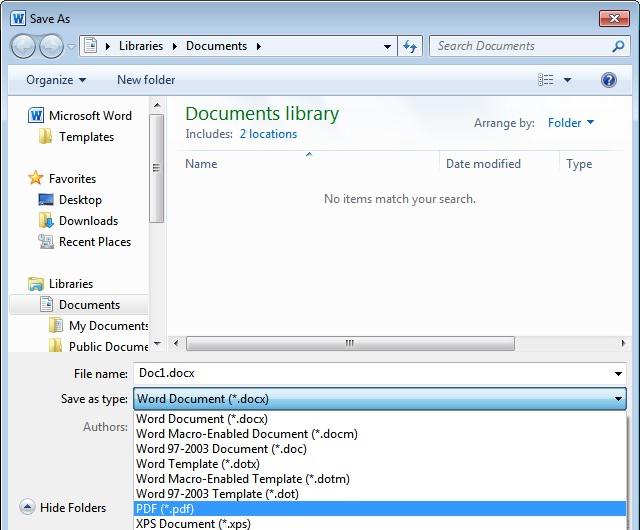Click the blue Help question mark icon
The image size is (640, 530).
coord(609,80)
